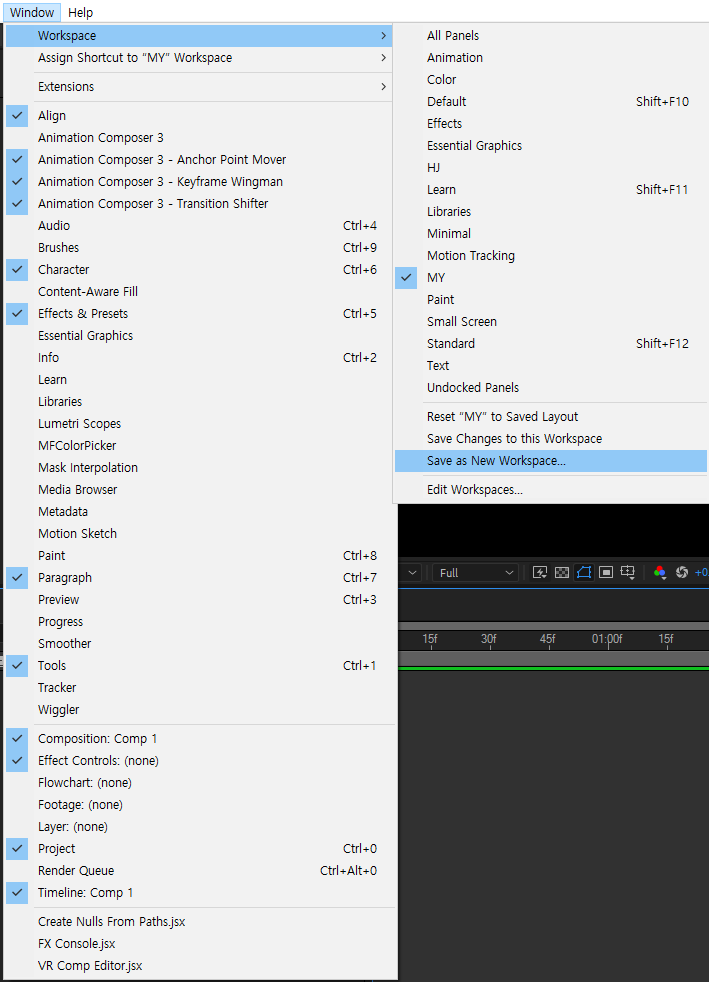
Task: Toggle the transparency grid checkerboard icon
Action: 562,572
